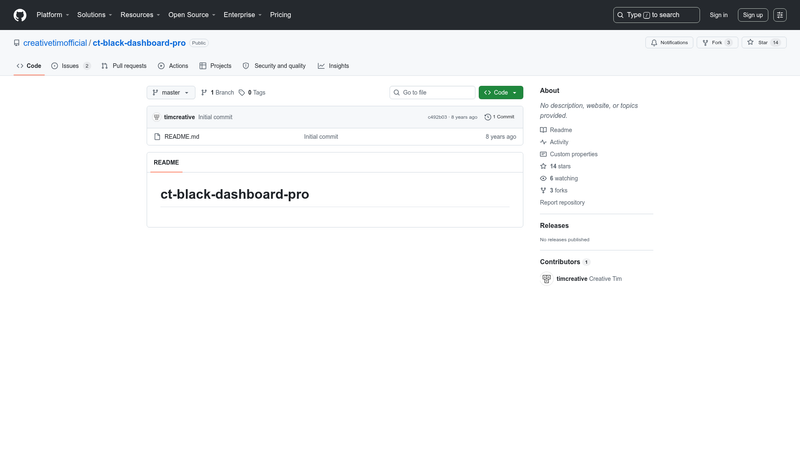View the 1 Branch link

coord(218,92)
